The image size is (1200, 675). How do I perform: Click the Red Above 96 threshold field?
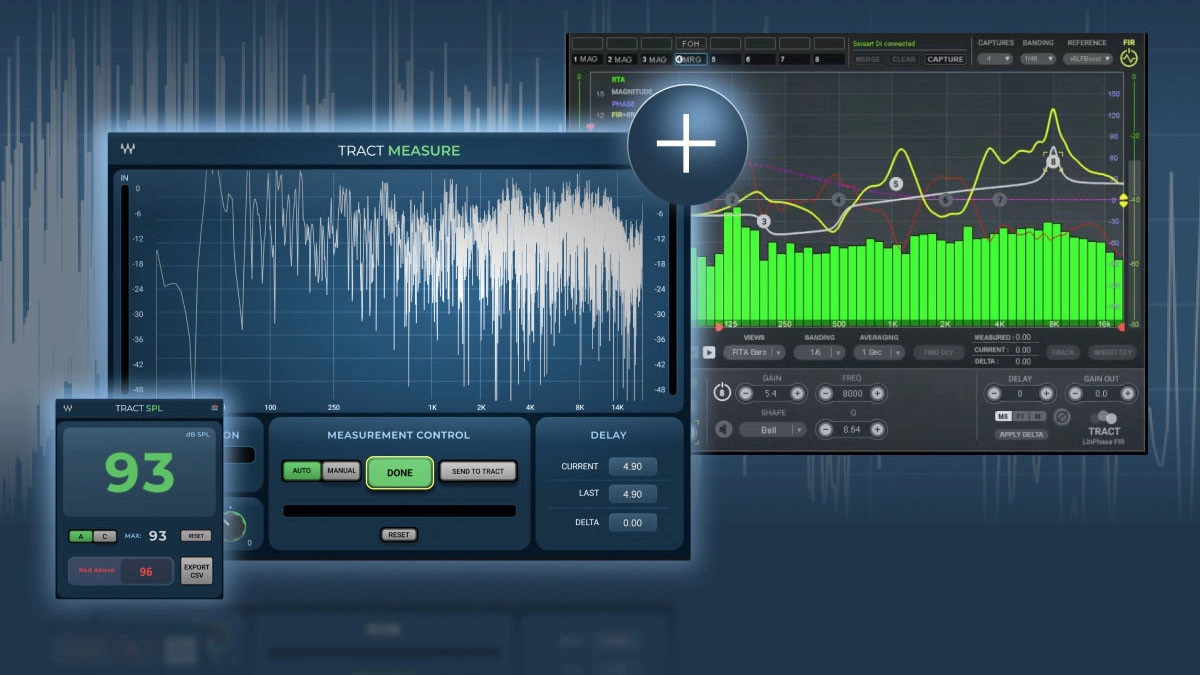[x=146, y=571]
